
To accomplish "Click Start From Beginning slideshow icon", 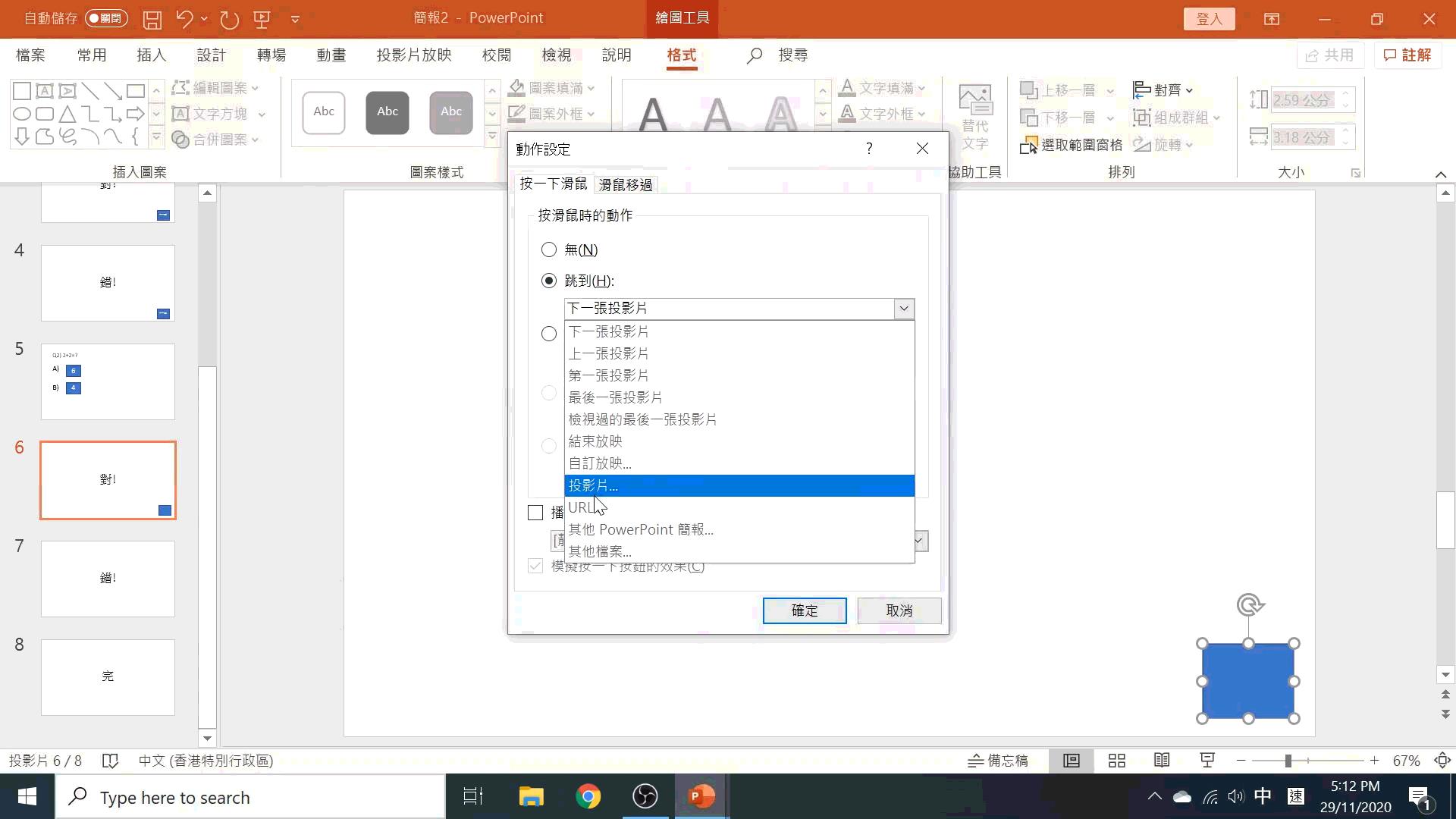I will pos(262,19).
